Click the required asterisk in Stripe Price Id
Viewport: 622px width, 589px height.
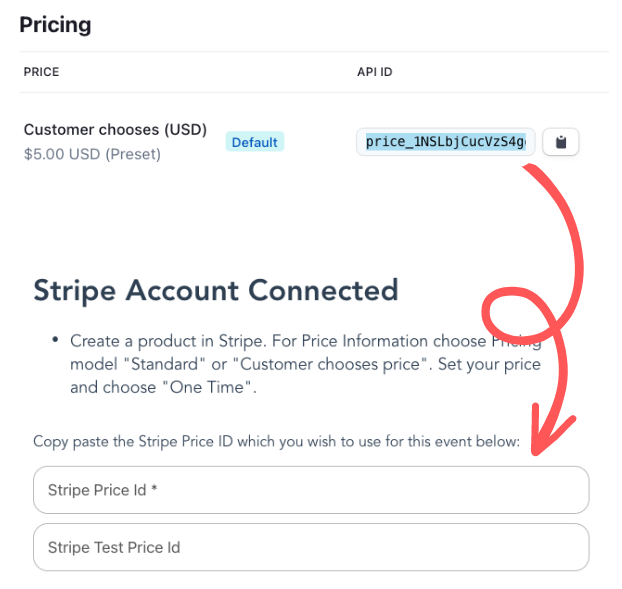(x=154, y=490)
